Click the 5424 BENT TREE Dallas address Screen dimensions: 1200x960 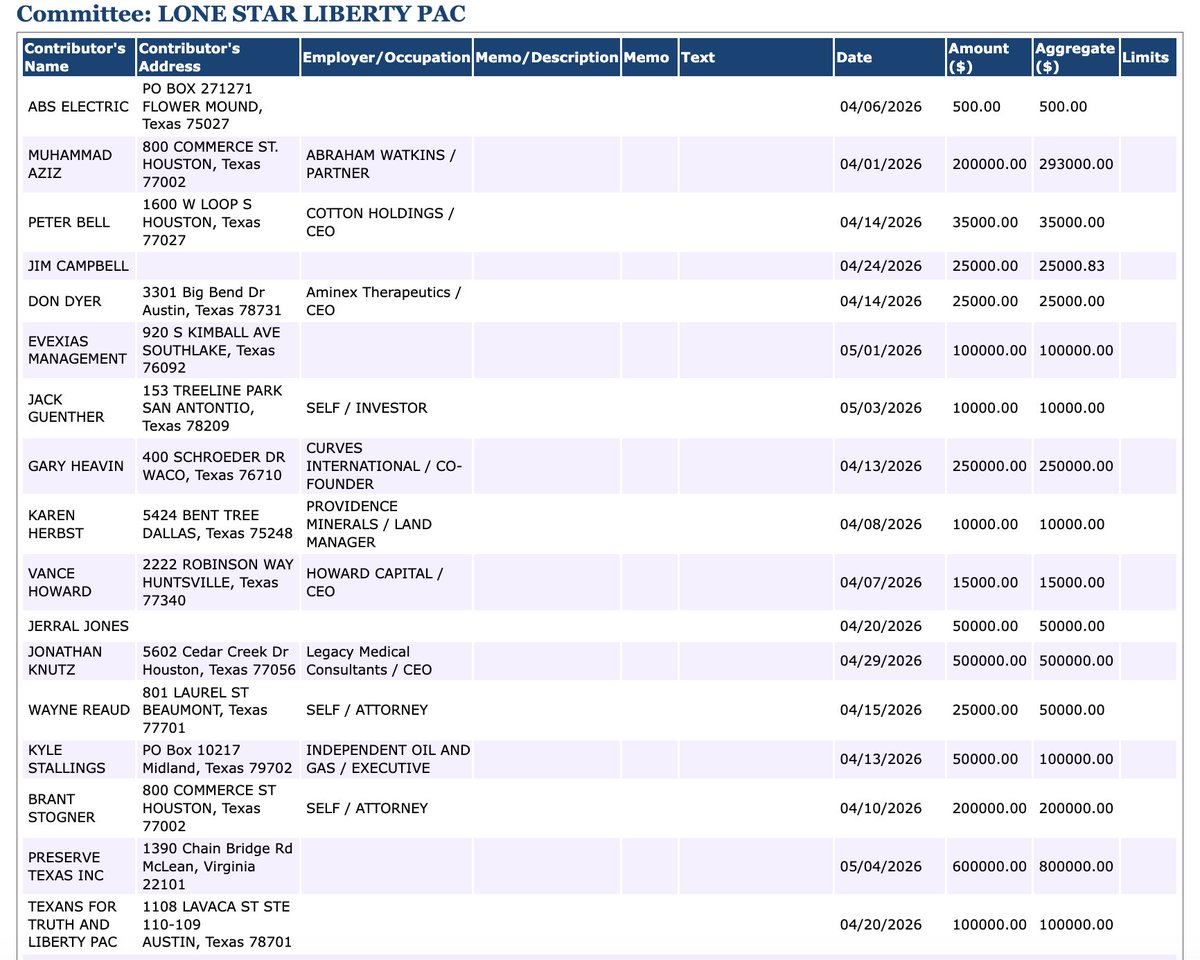(x=217, y=524)
